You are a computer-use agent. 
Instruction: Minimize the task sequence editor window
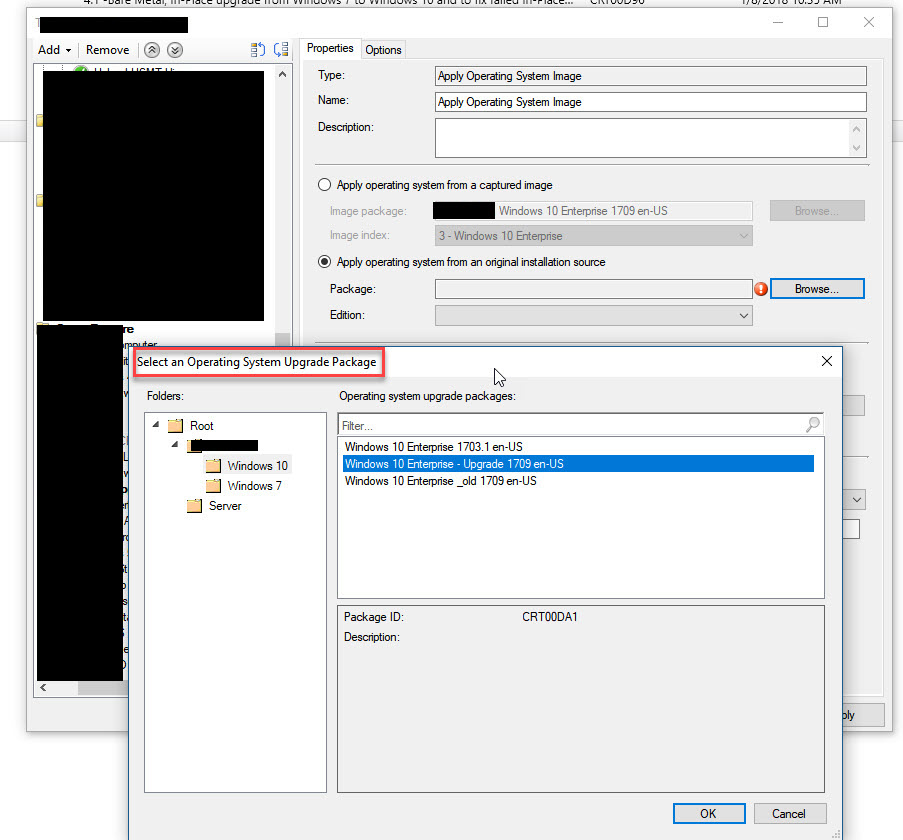pos(778,22)
